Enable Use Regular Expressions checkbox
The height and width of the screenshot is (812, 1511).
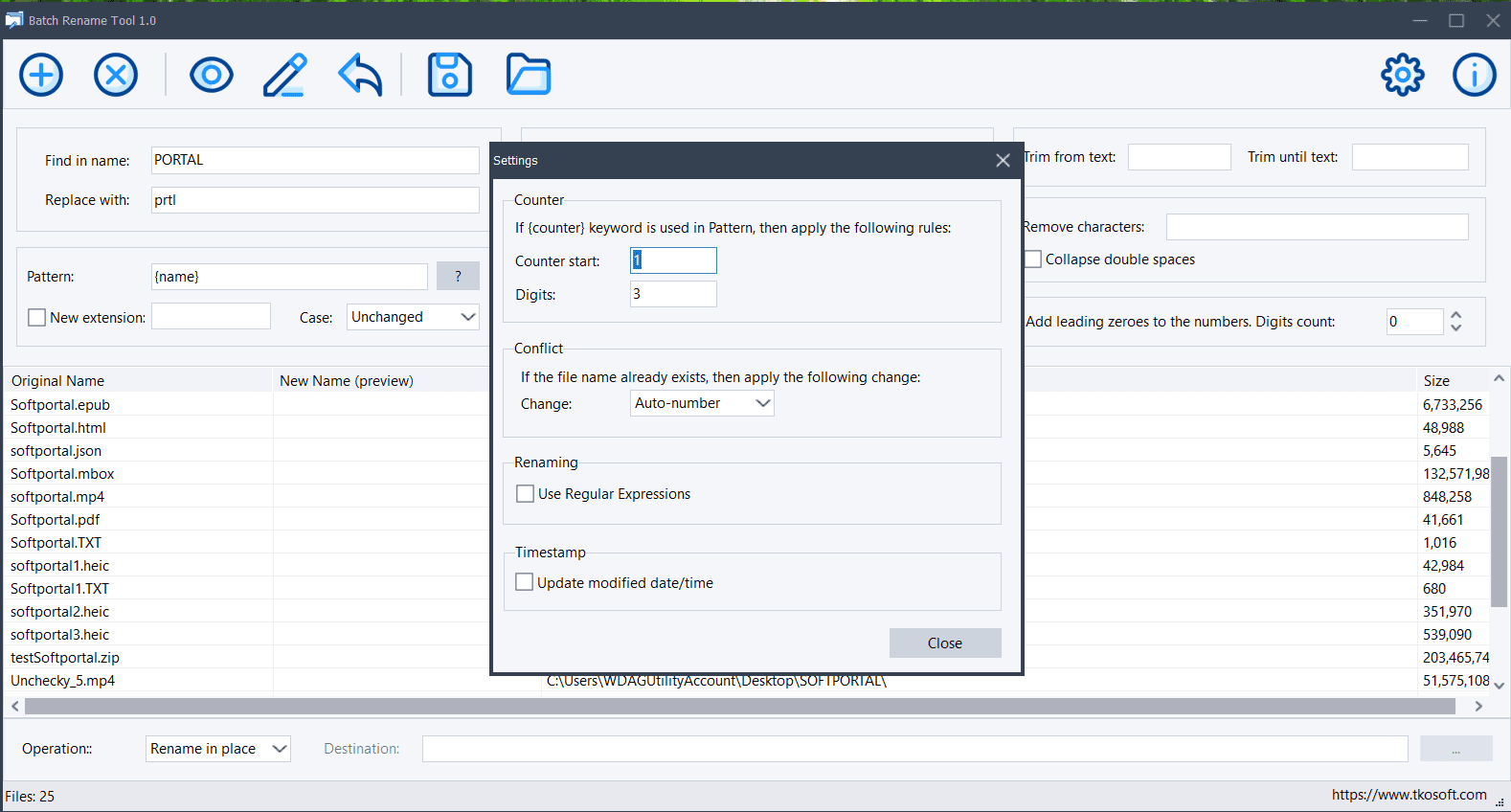(x=525, y=494)
